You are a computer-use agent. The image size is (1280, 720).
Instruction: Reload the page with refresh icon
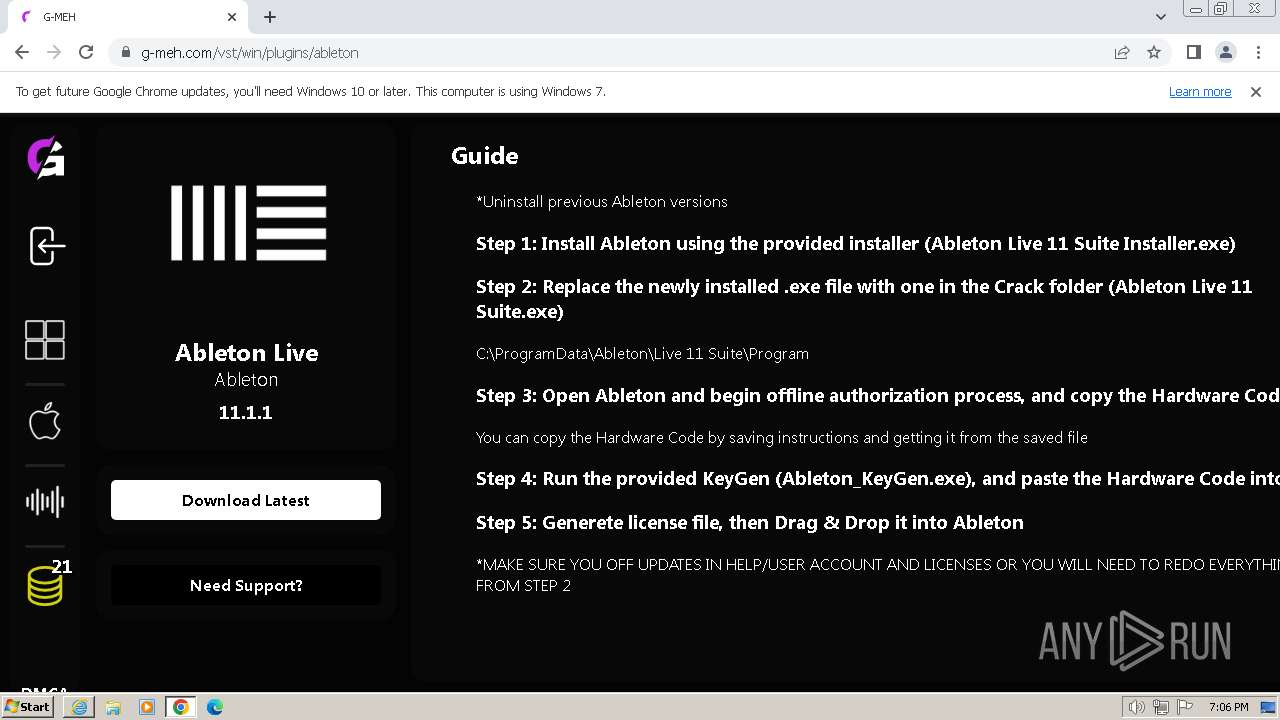86,52
